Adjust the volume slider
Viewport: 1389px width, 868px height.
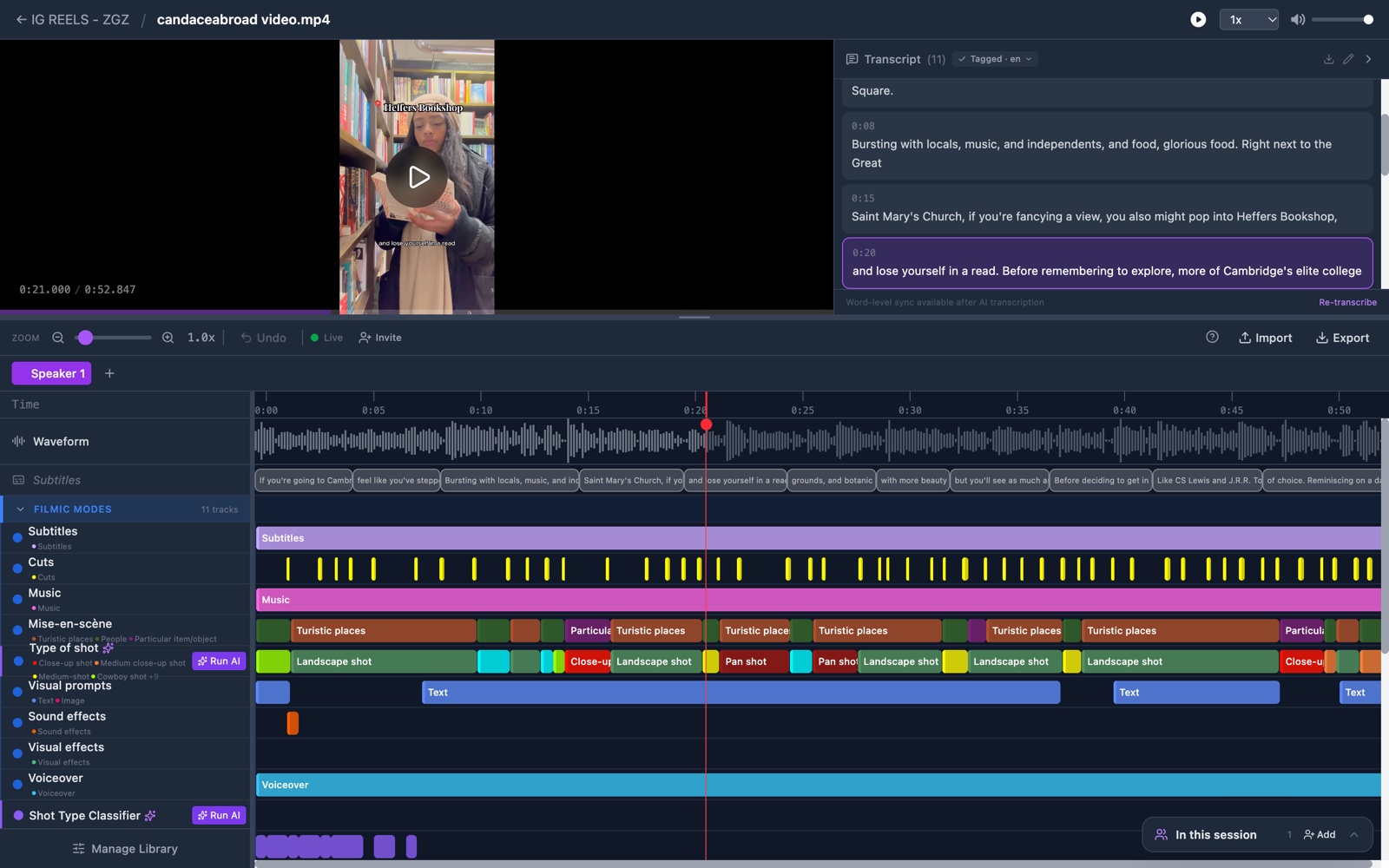click(1342, 19)
